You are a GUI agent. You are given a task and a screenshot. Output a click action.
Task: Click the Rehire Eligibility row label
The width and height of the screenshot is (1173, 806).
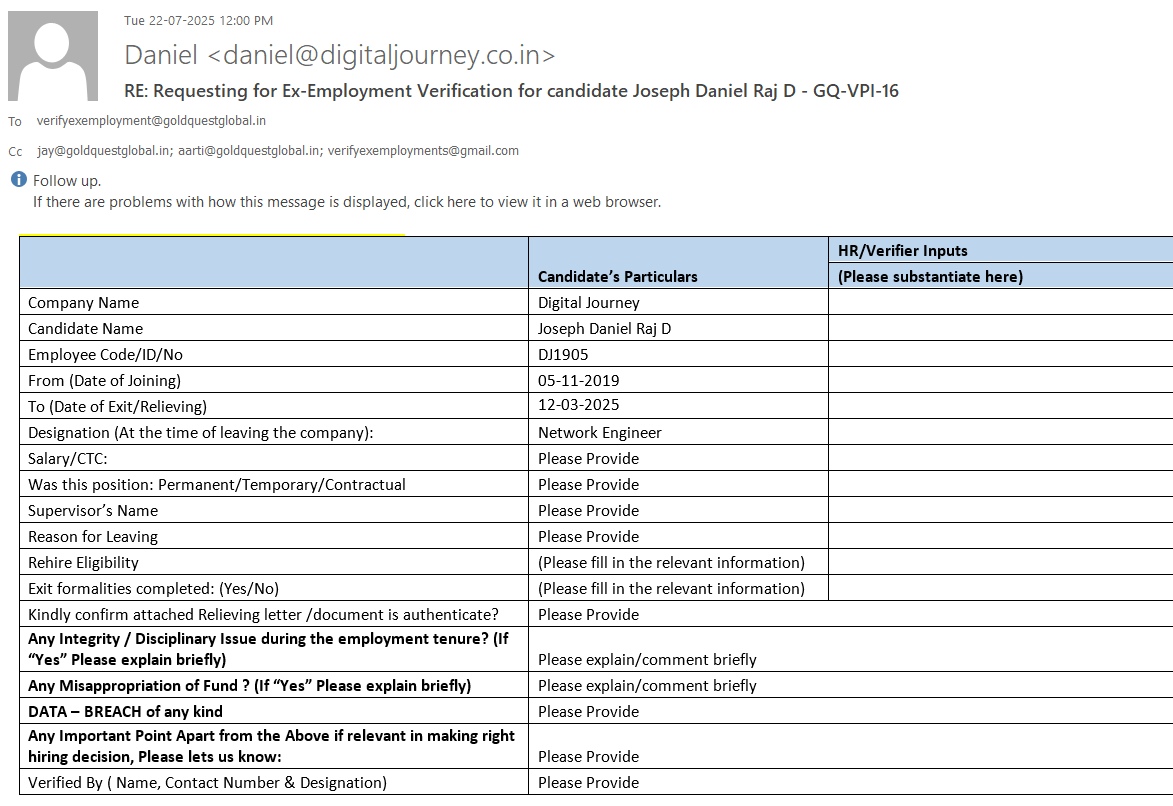pos(84,563)
